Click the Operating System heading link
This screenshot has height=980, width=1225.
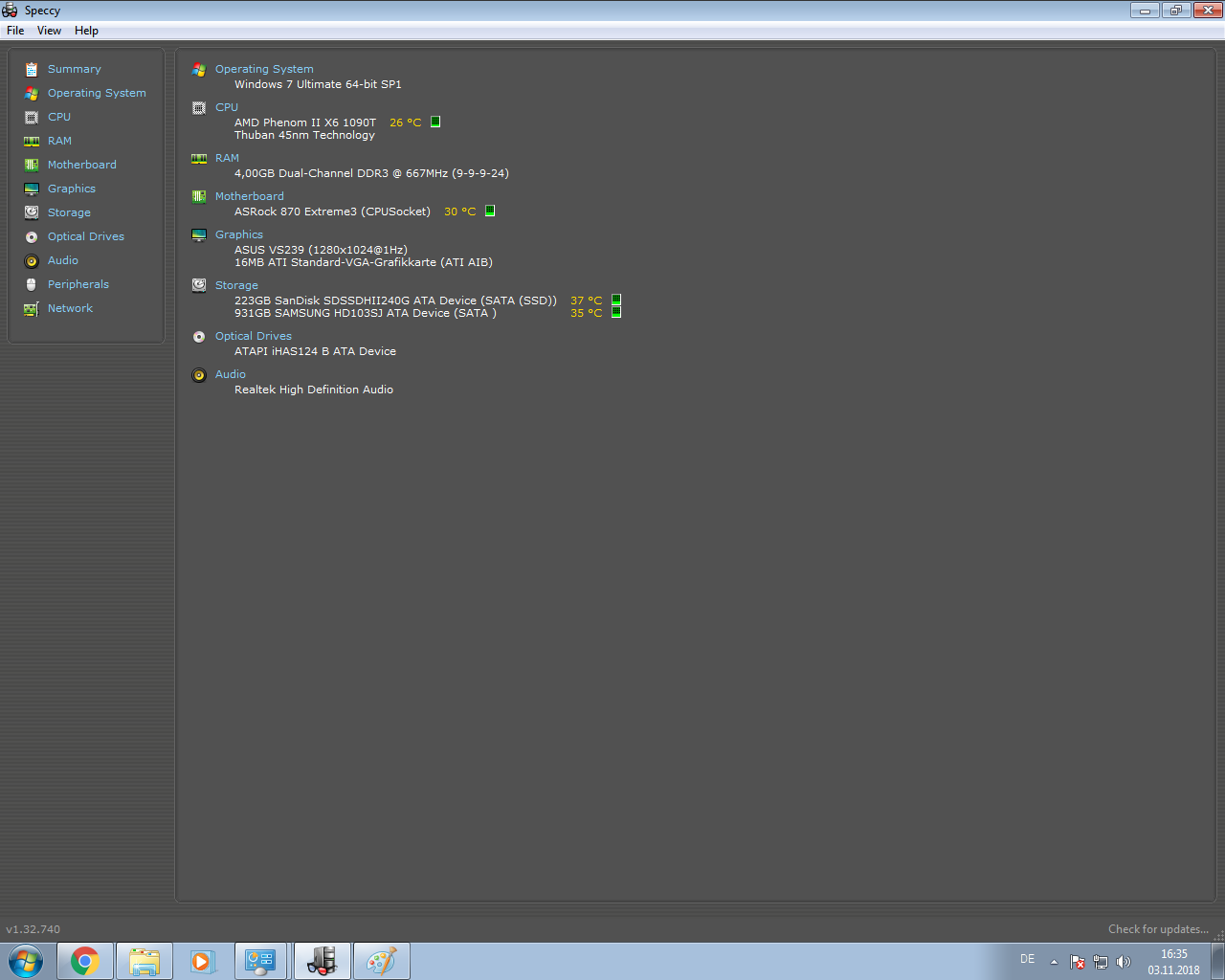coord(264,69)
